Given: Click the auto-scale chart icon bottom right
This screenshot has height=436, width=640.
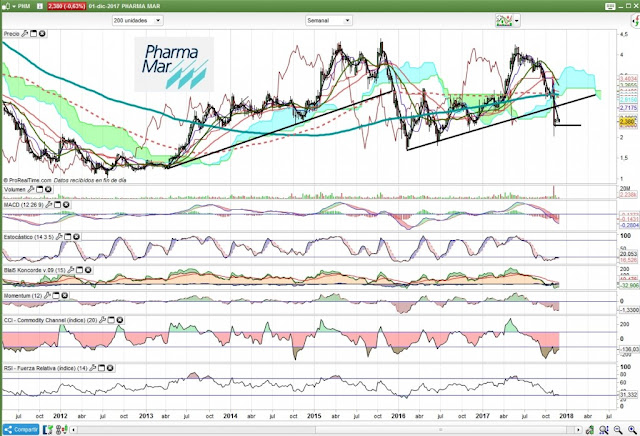Looking at the screenshot, I should (x=590, y=429).
